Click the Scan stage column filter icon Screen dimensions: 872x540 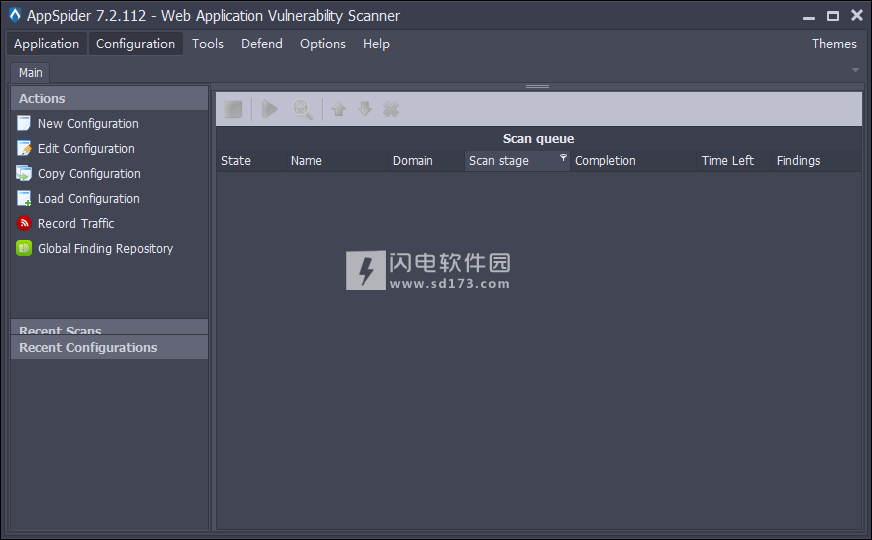tap(563, 158)
